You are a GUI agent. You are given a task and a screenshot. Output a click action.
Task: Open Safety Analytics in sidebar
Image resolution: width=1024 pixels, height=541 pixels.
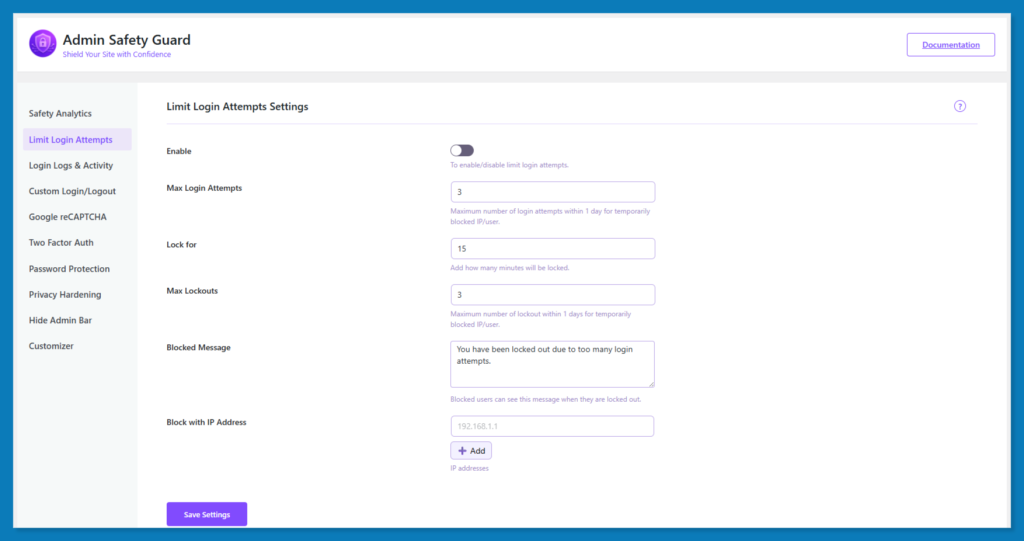pyautogui.click(x=60, y=114)
